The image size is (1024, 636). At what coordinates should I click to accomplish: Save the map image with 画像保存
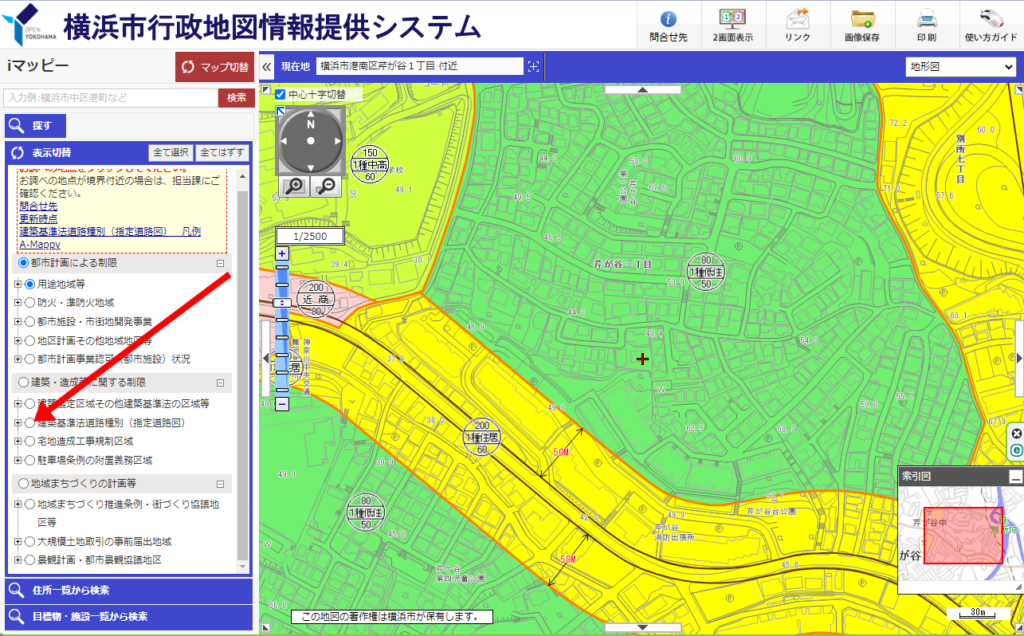[x=861, y=25]
